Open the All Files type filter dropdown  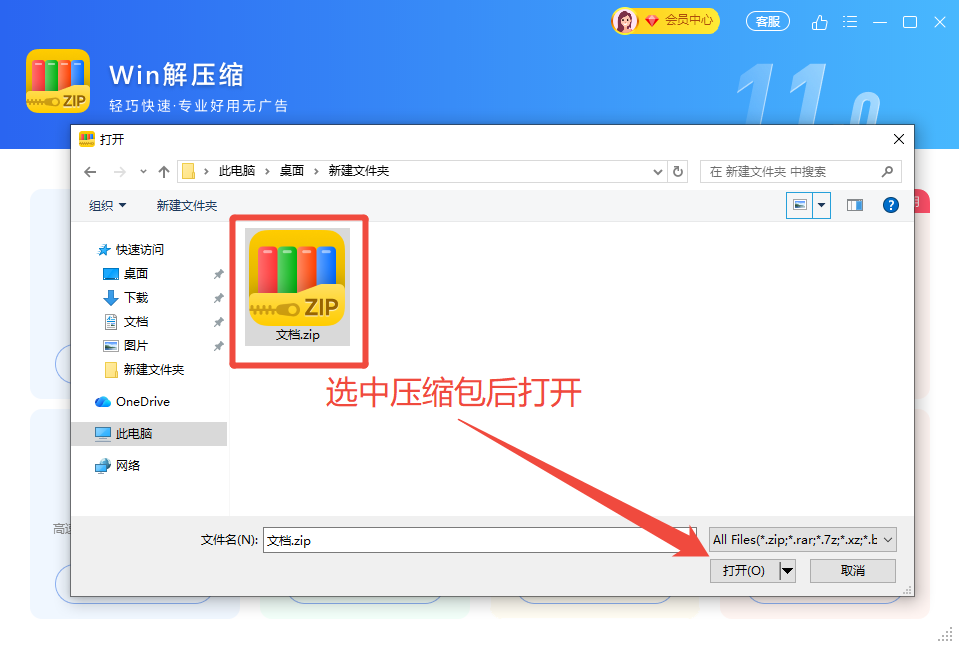click(x=802, y=540)
